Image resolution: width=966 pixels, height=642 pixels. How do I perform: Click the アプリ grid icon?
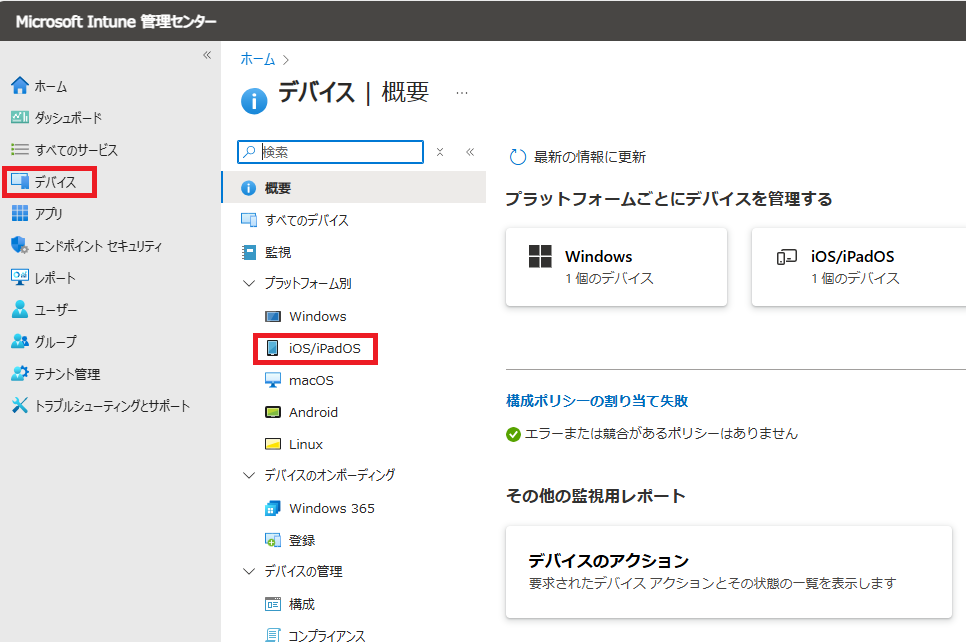pos(20,213)
